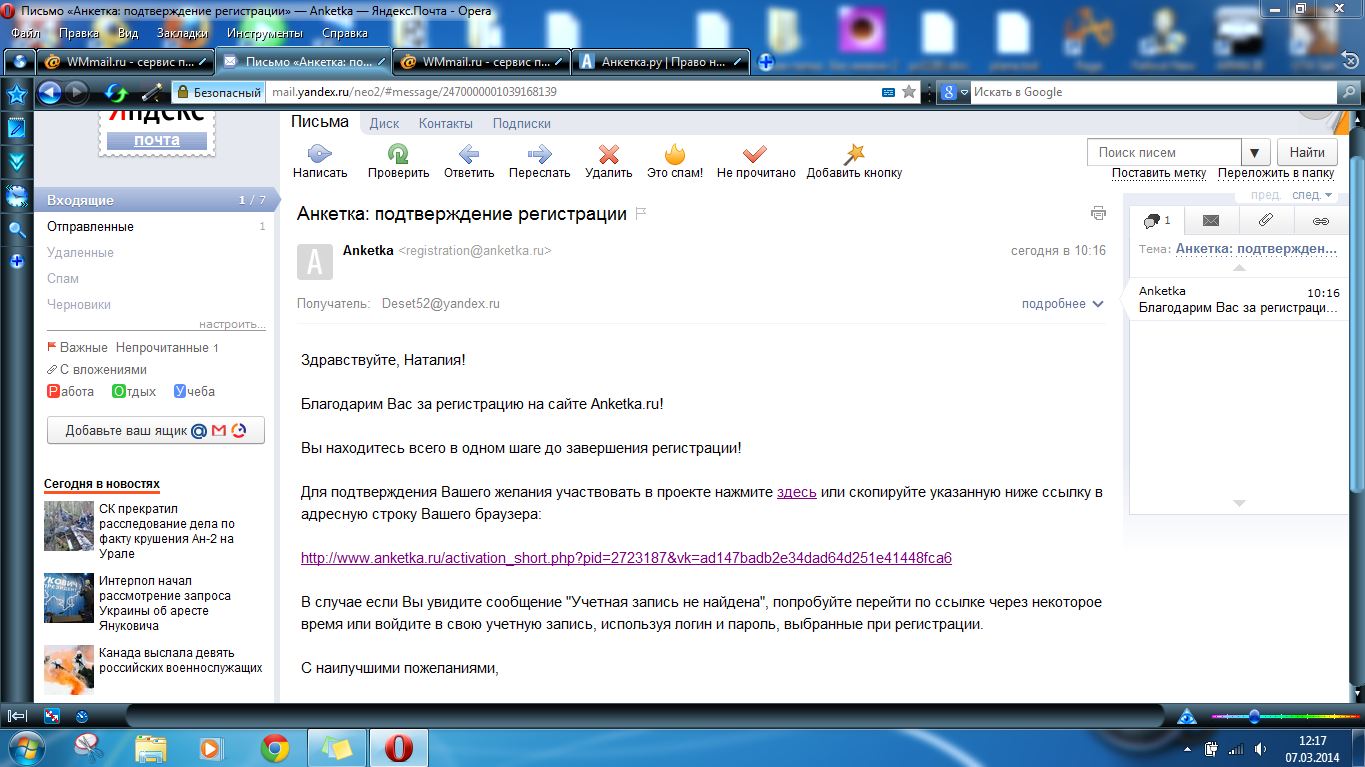Open the СК прекратил расследование news thumbnail
Screen dimensions: 1365x767
[69, 526]
